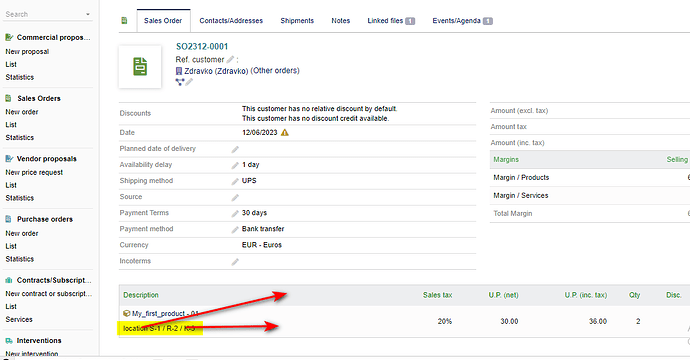Open the Vendor proposals menu heading
Screen dimensions: 690x360
tap(47, 158)
